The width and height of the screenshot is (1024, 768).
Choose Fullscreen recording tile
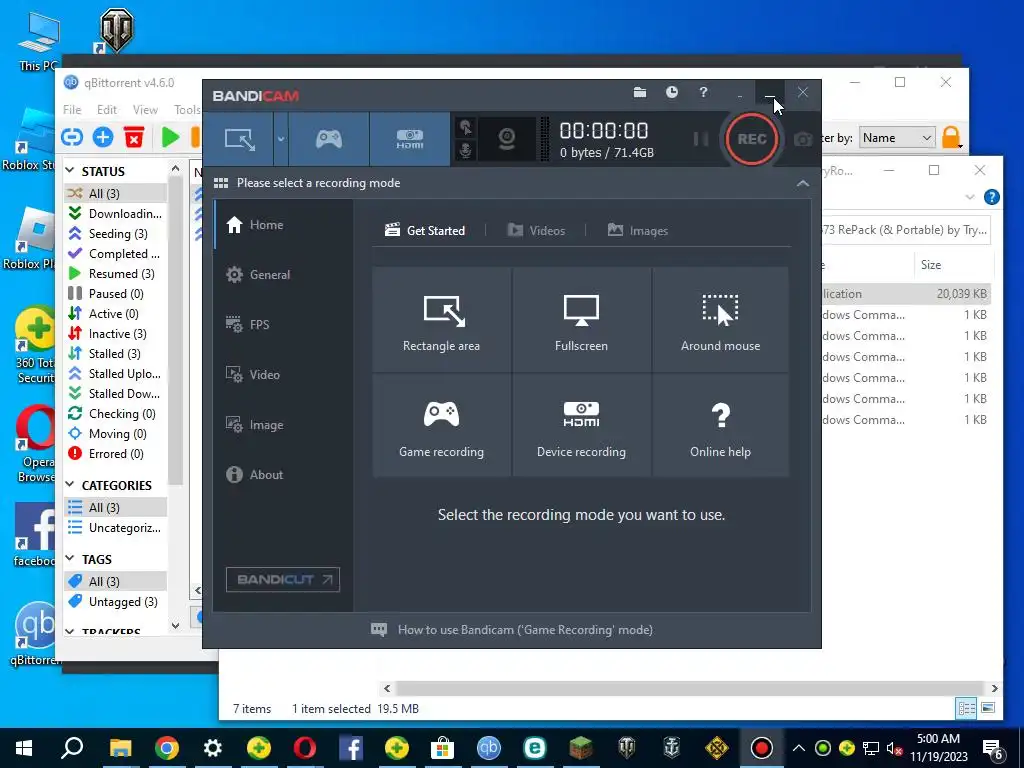coord(581,320)
